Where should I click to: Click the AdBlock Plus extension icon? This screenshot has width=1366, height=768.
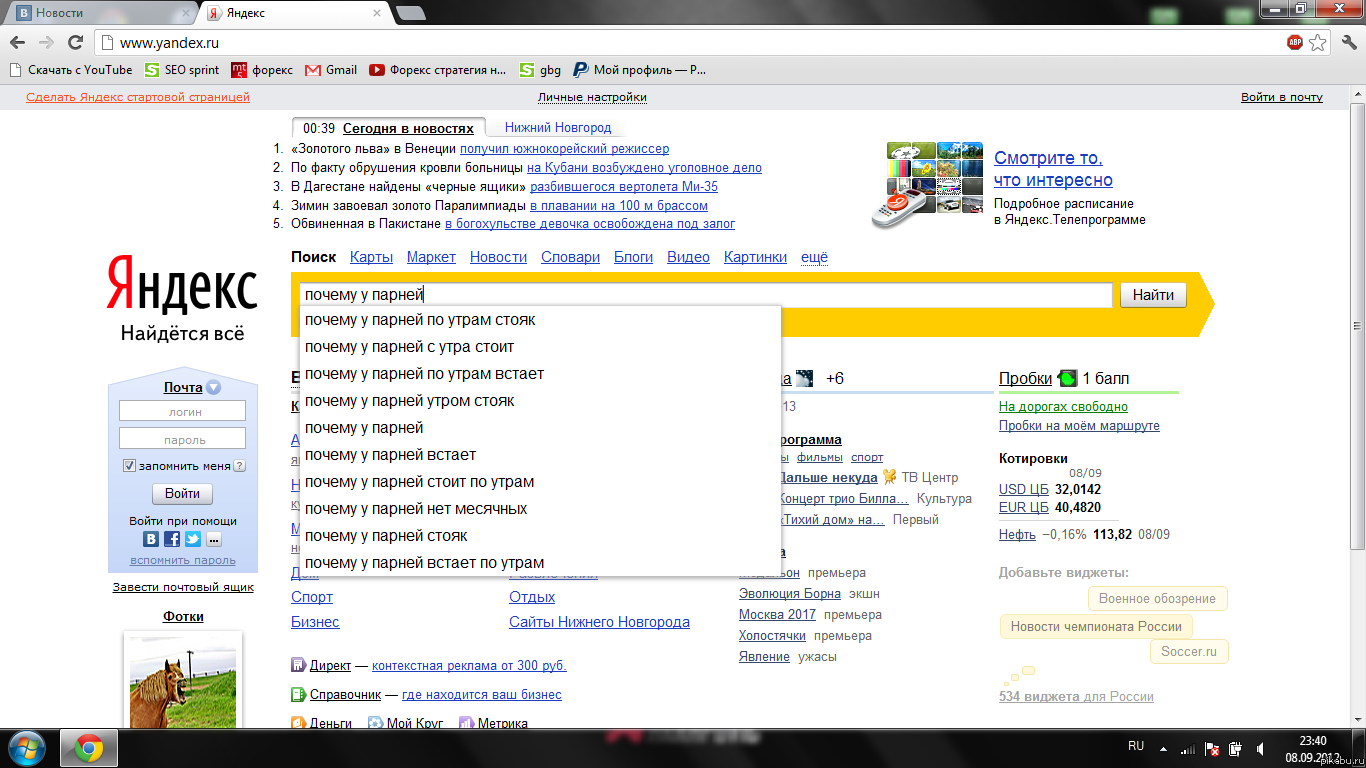coord(1295,43)
